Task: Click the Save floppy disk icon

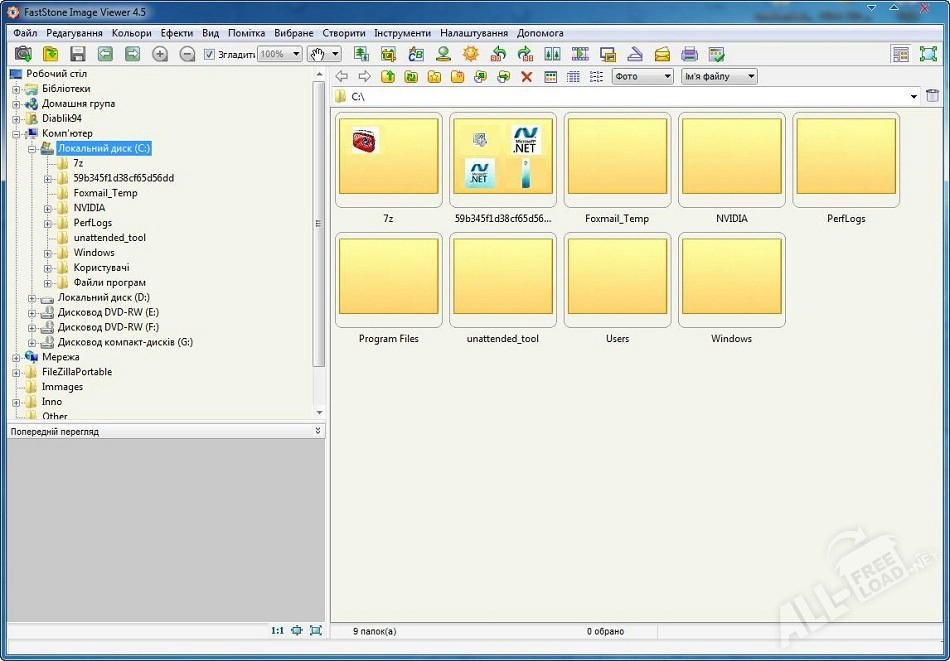Action: coord(77,54)
